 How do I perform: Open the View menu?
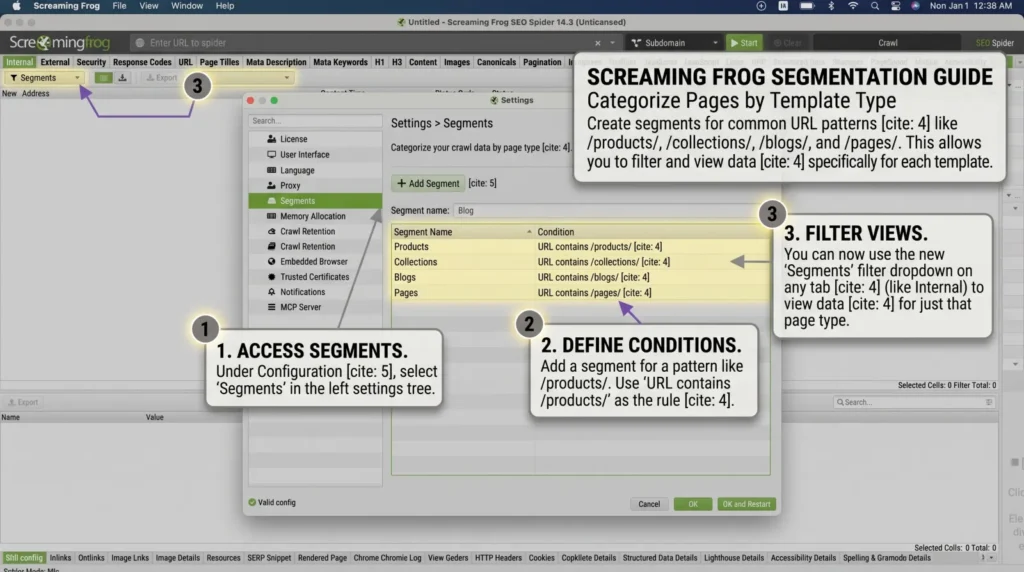tap(148, 6)
